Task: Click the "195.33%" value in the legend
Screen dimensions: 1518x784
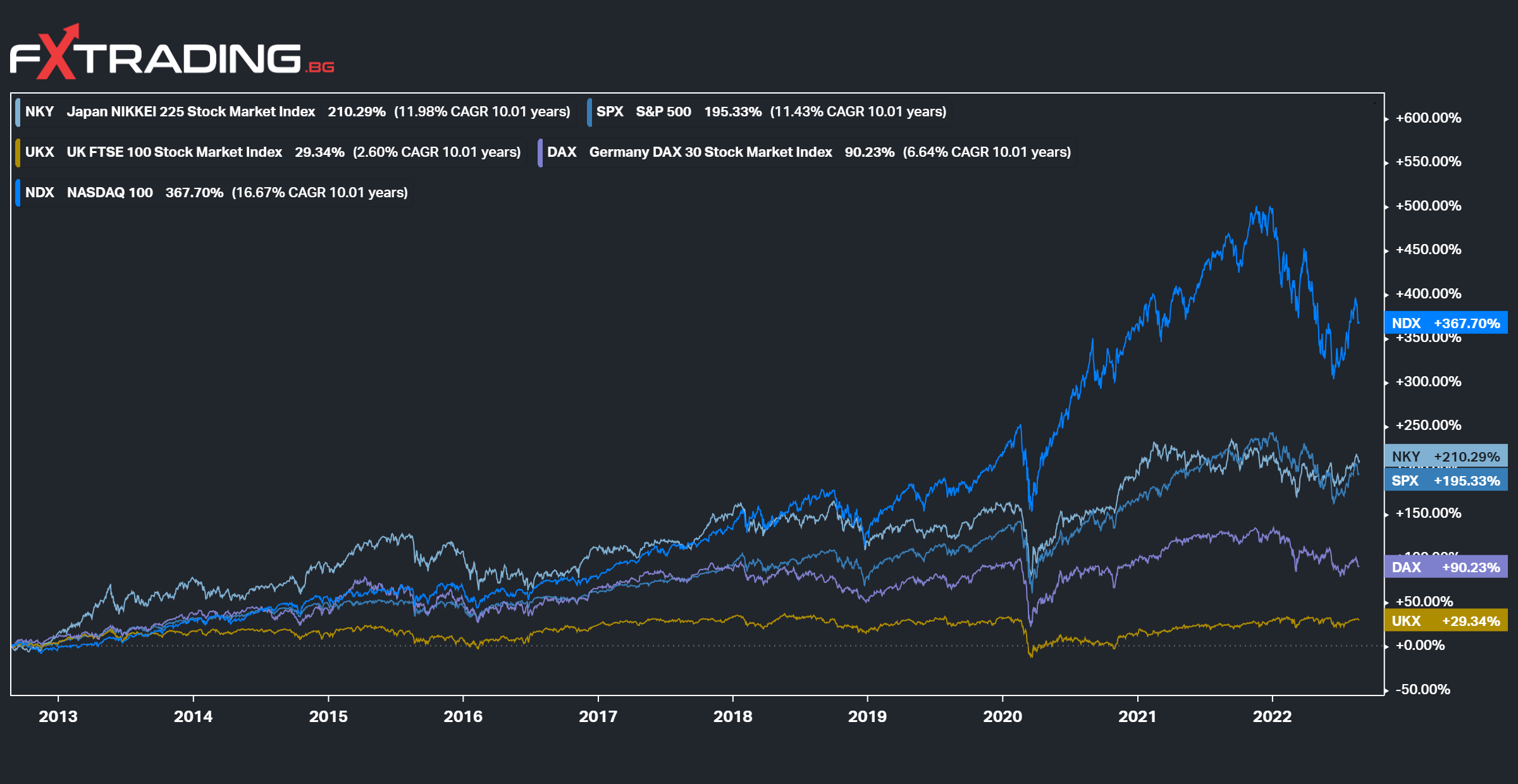Action: pyautogui.click(x=733, y=112)
